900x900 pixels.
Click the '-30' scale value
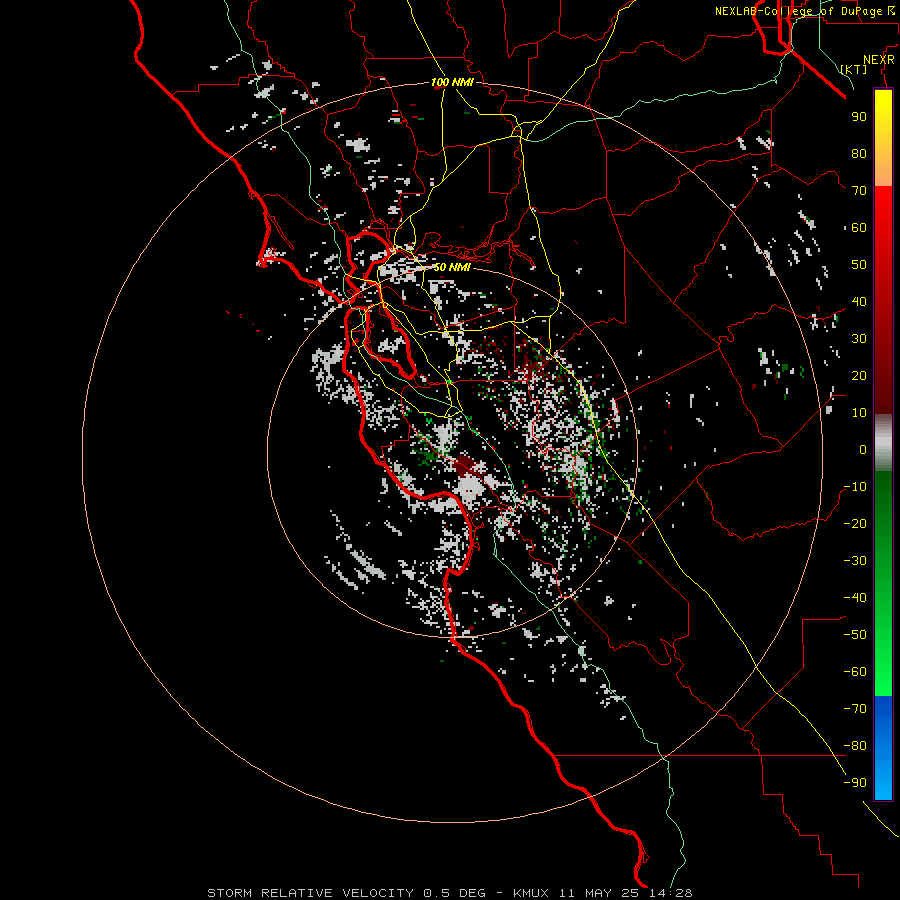[855, 561]
